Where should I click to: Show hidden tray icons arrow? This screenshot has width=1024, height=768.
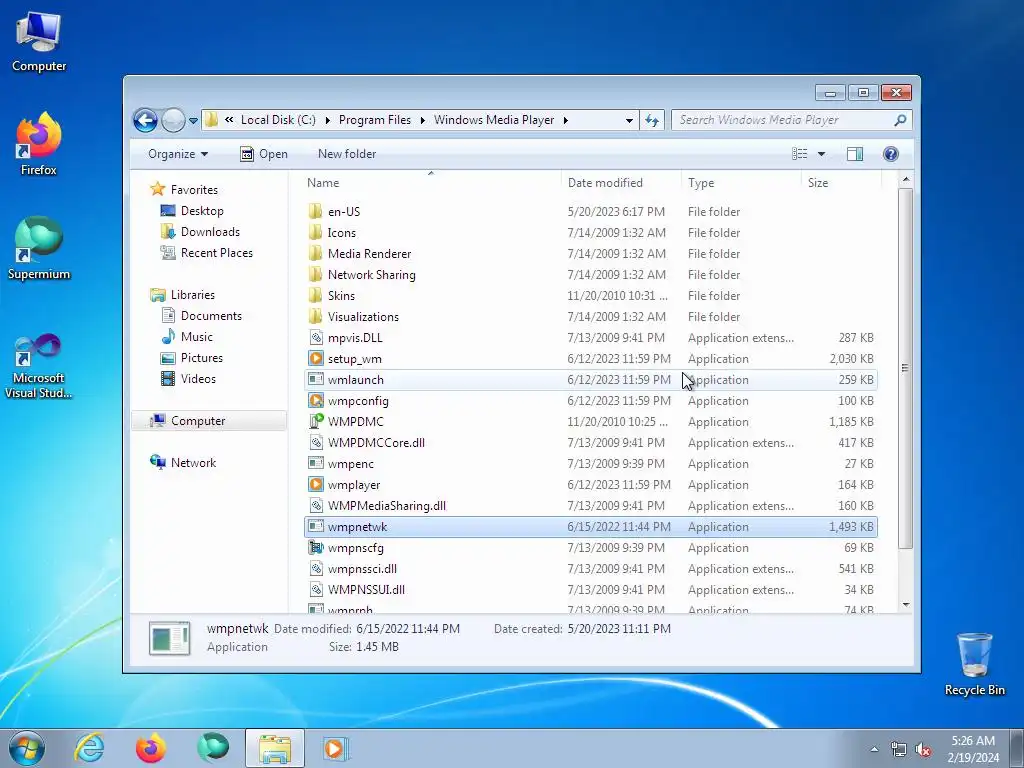(x=874, y=749)
